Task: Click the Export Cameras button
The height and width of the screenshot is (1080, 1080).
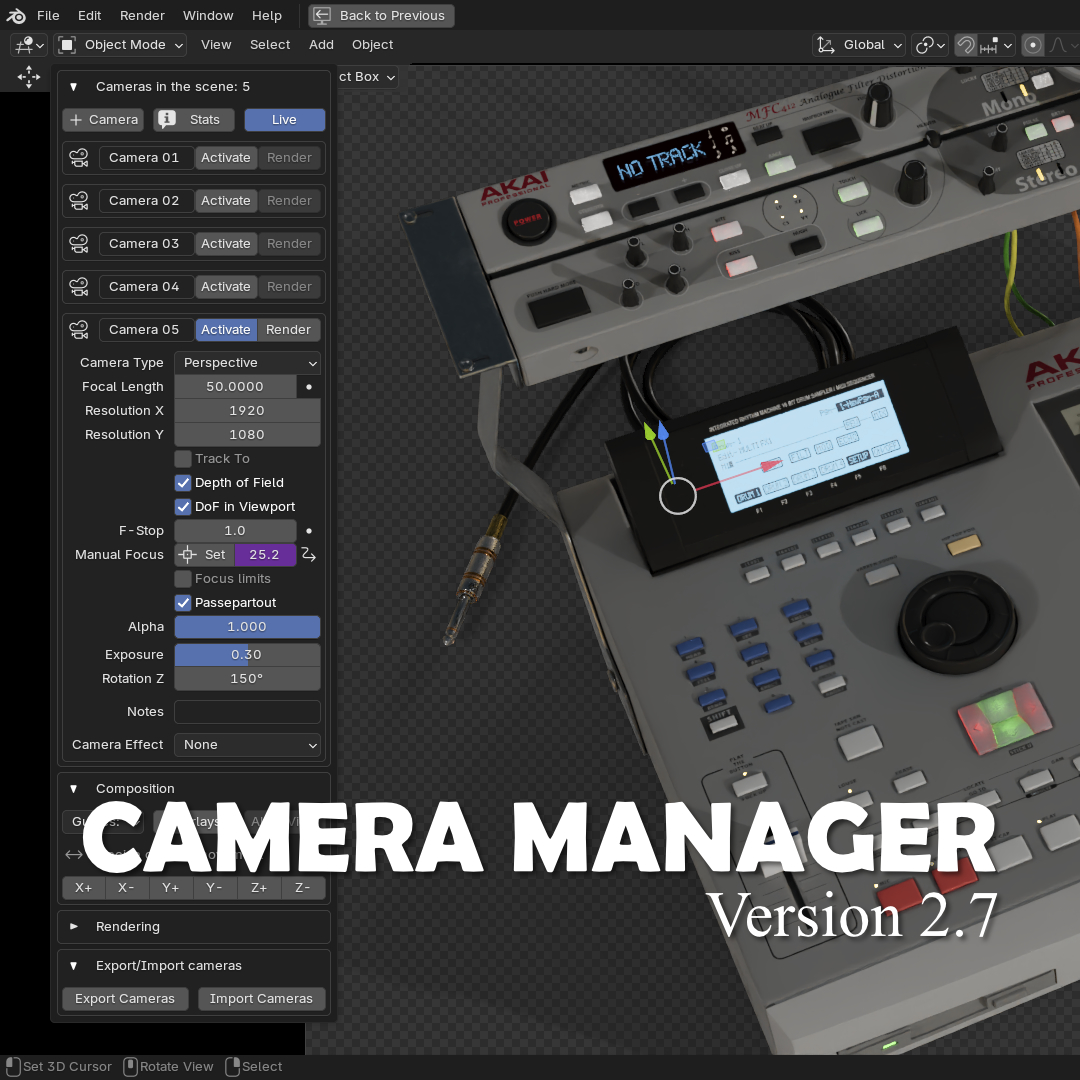Action: coord(125,999)
